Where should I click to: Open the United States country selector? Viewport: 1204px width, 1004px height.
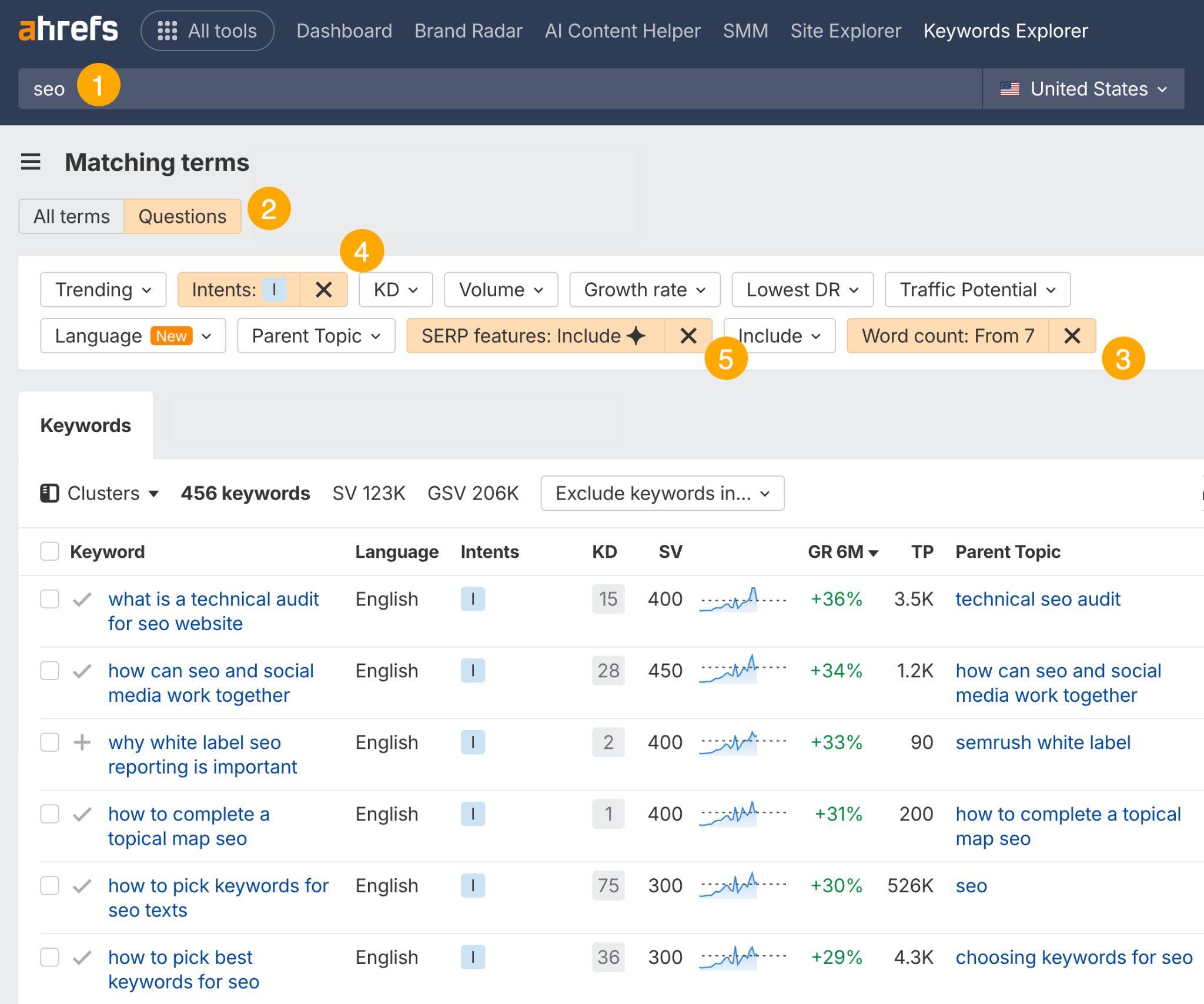[x=1085, y=88]
